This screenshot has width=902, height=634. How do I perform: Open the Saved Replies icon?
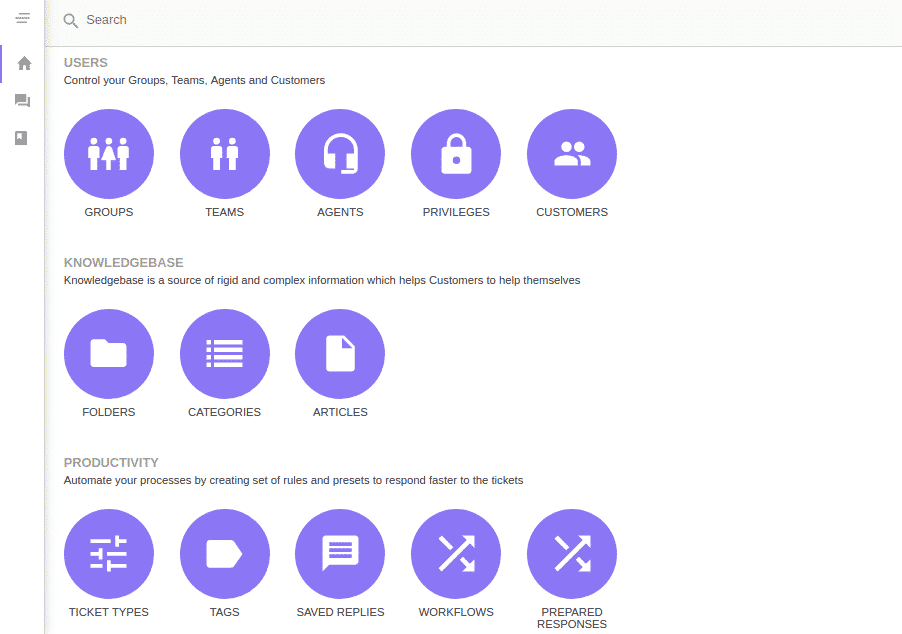tap(340, 554)
